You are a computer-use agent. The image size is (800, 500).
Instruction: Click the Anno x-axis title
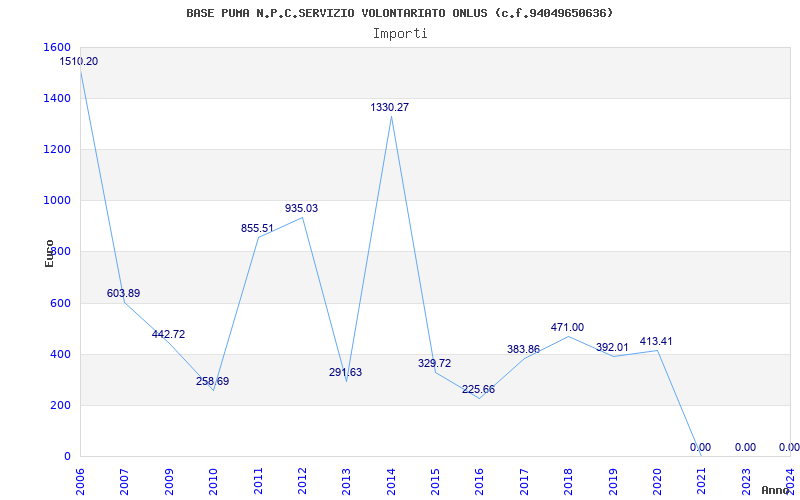(776, 490)
